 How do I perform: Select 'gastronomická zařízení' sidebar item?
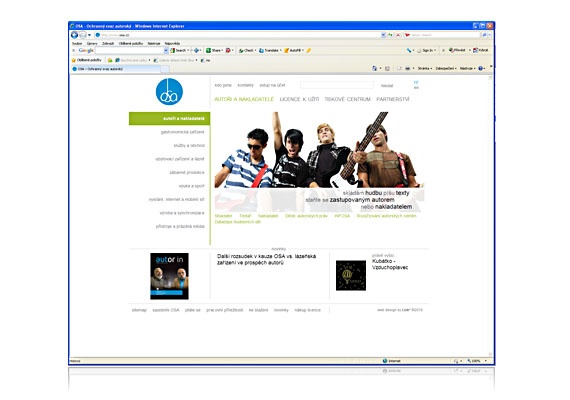click(x=182, y=132)
